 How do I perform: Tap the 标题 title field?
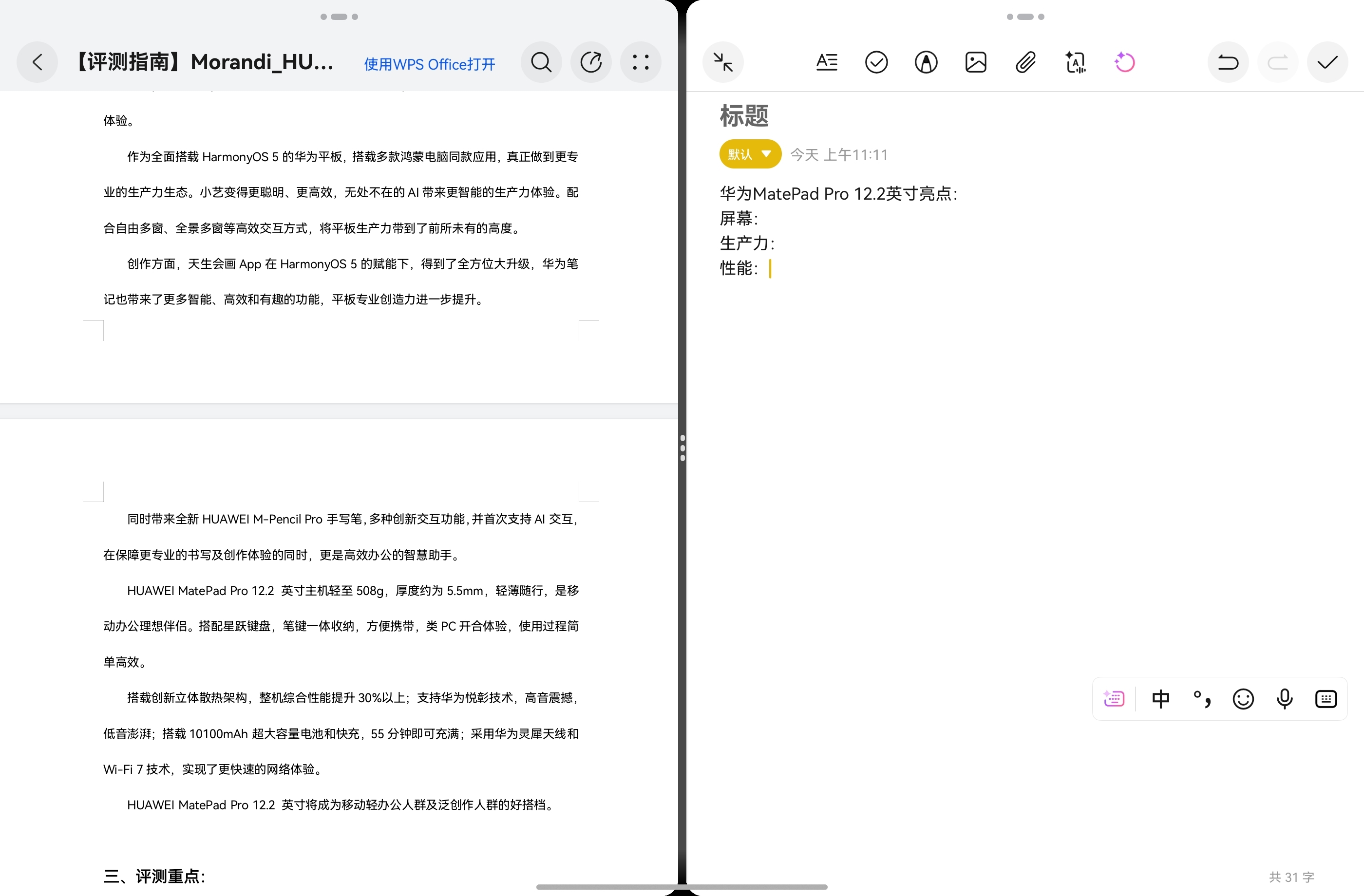pyautogui.click(x=744, y=116)
